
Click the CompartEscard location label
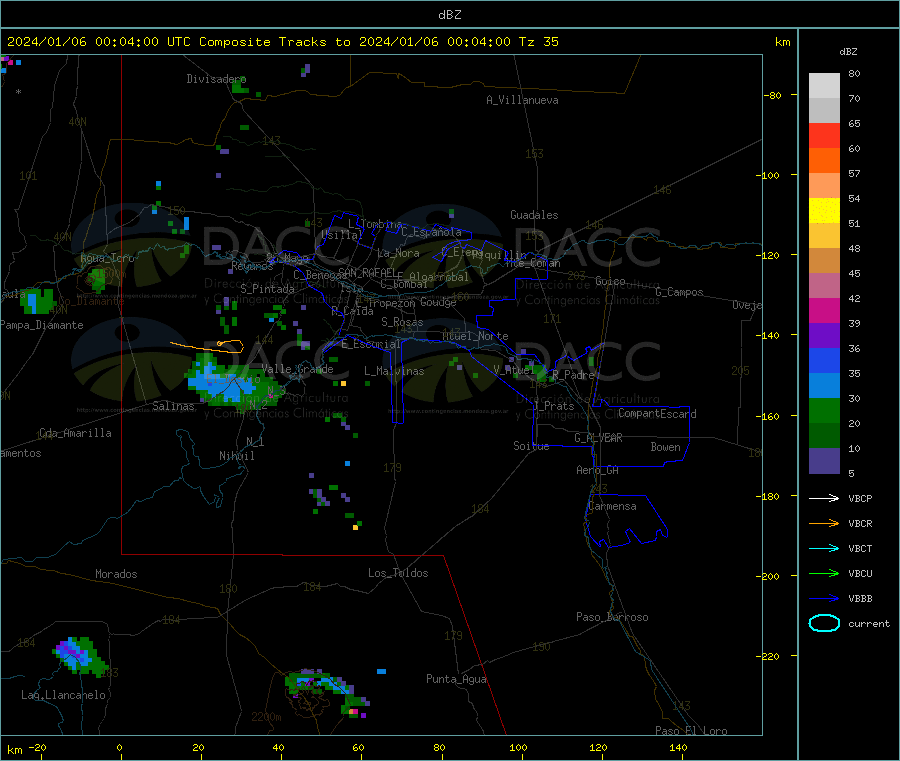pyautogui.click(x=657, y=413)
